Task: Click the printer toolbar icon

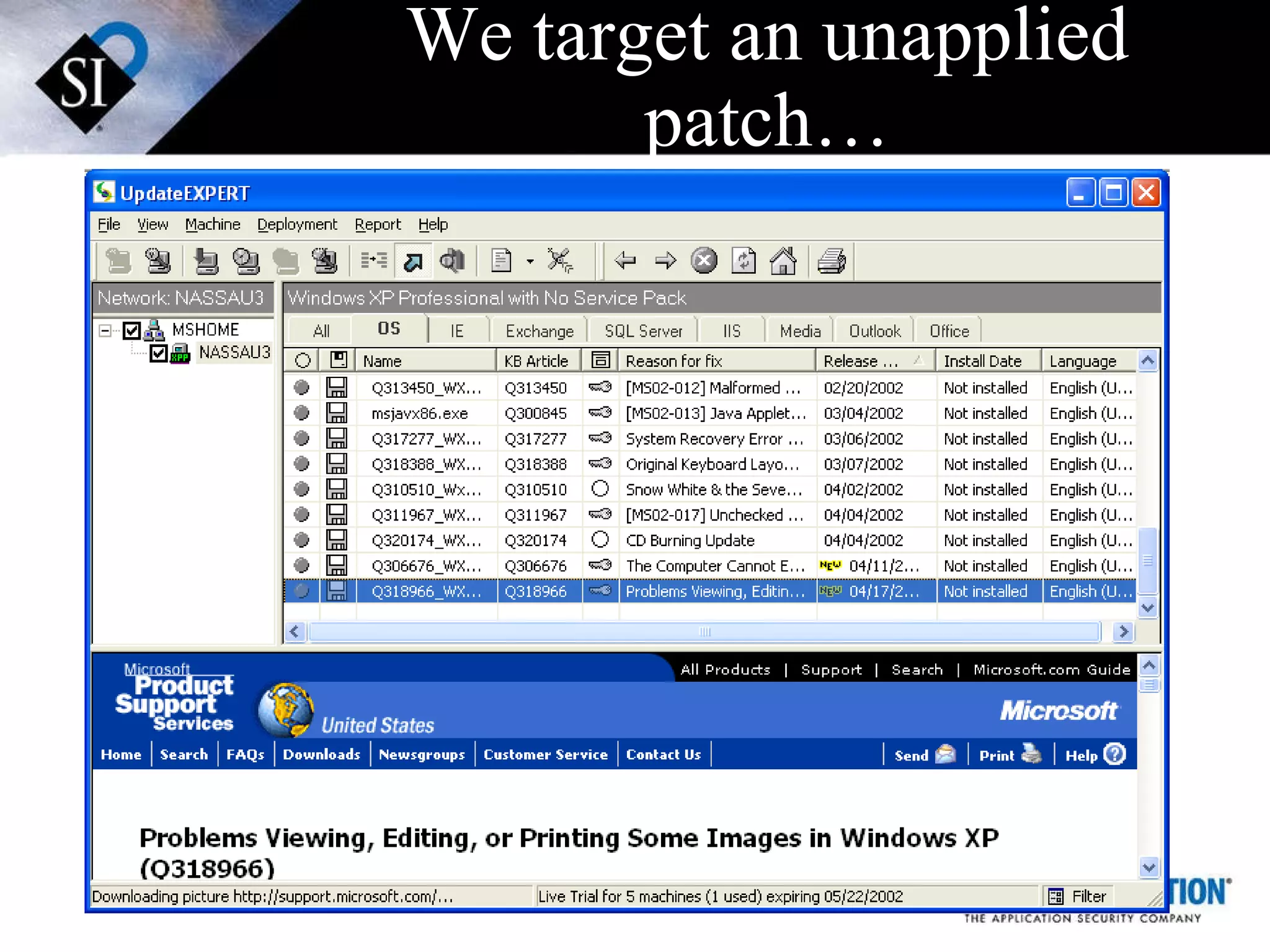Action: click(x=832, y=260)
